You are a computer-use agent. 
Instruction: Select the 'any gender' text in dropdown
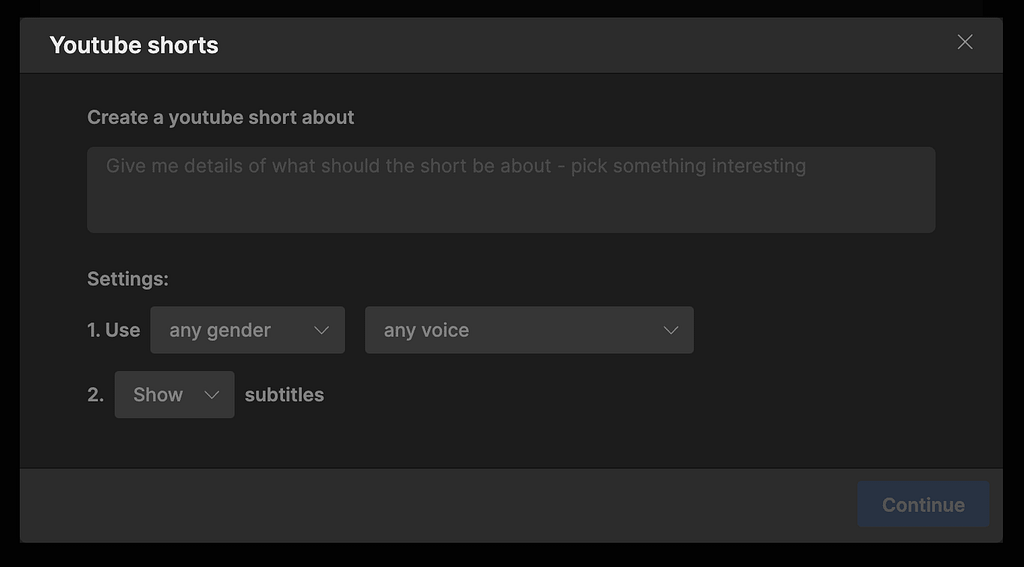click(x=220, y=330)
